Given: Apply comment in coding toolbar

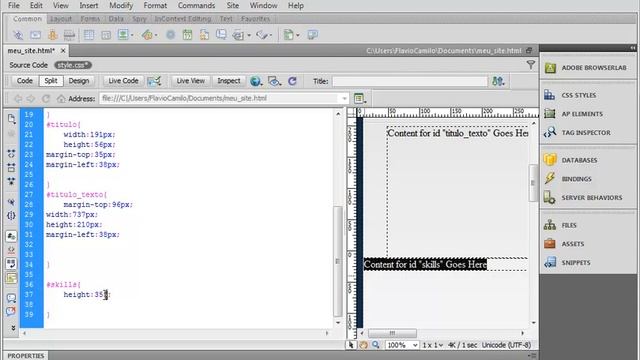Looking at the screenshot, I should tap(11, 298).
